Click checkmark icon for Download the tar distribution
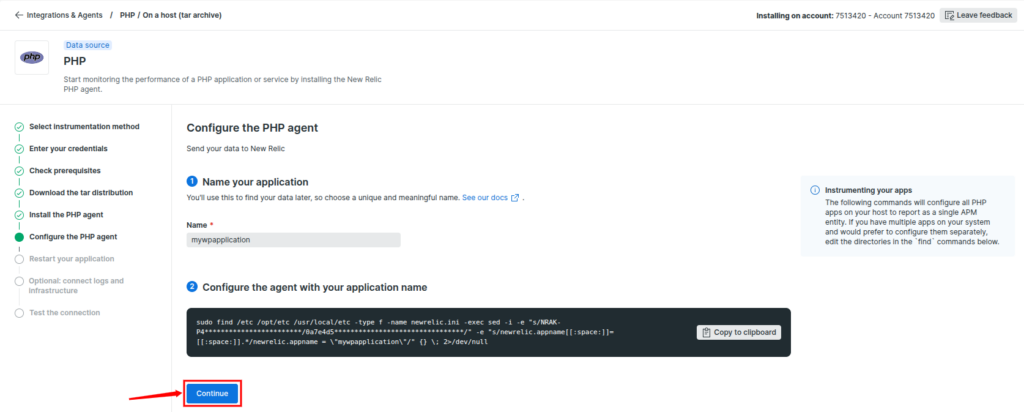Screen dimensions: 1024x412 pyautogui.click(x=19, y=193)
